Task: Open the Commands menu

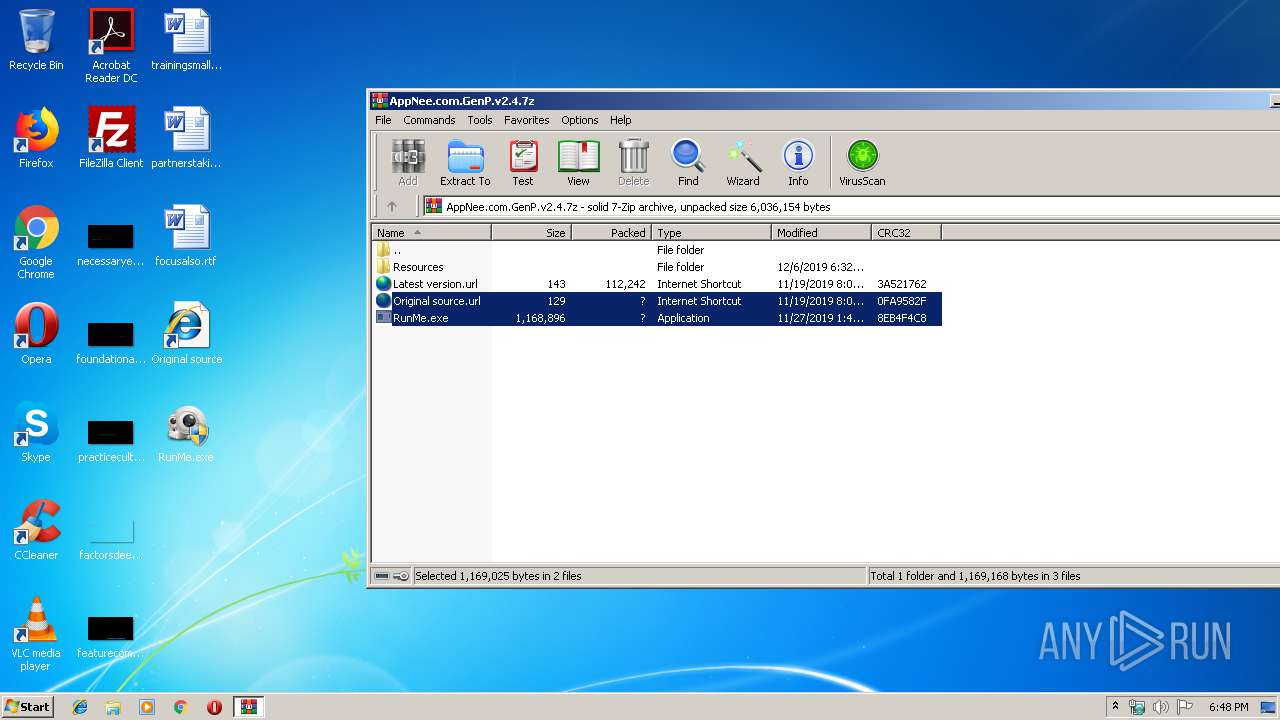Action: pyautogui.click(x=429, y=120)
